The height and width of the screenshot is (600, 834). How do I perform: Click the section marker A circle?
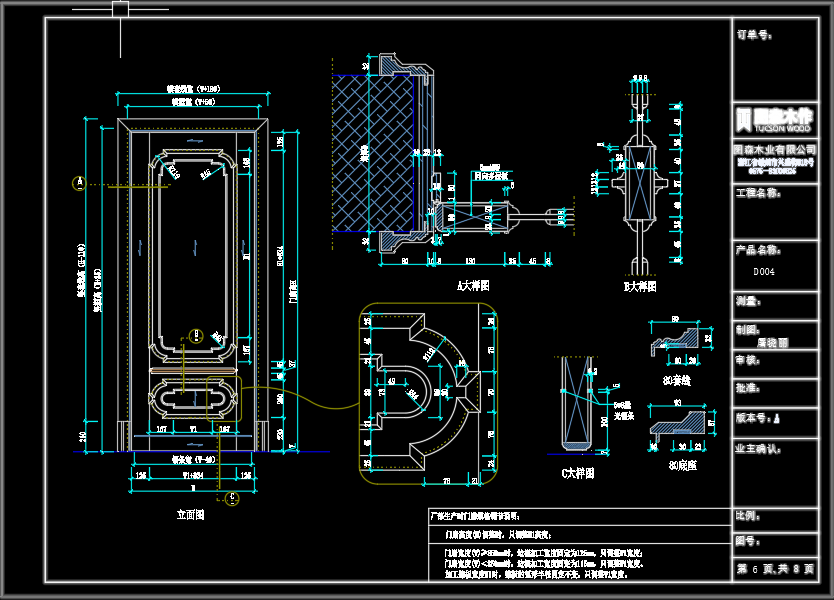(x=79, y=182)
